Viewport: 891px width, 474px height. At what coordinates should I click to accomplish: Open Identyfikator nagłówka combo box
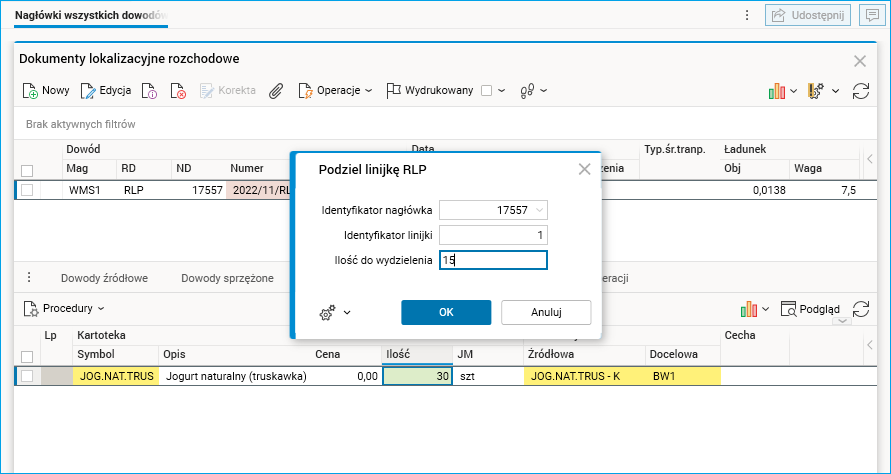pyautogui.click(x=493, y=210)
